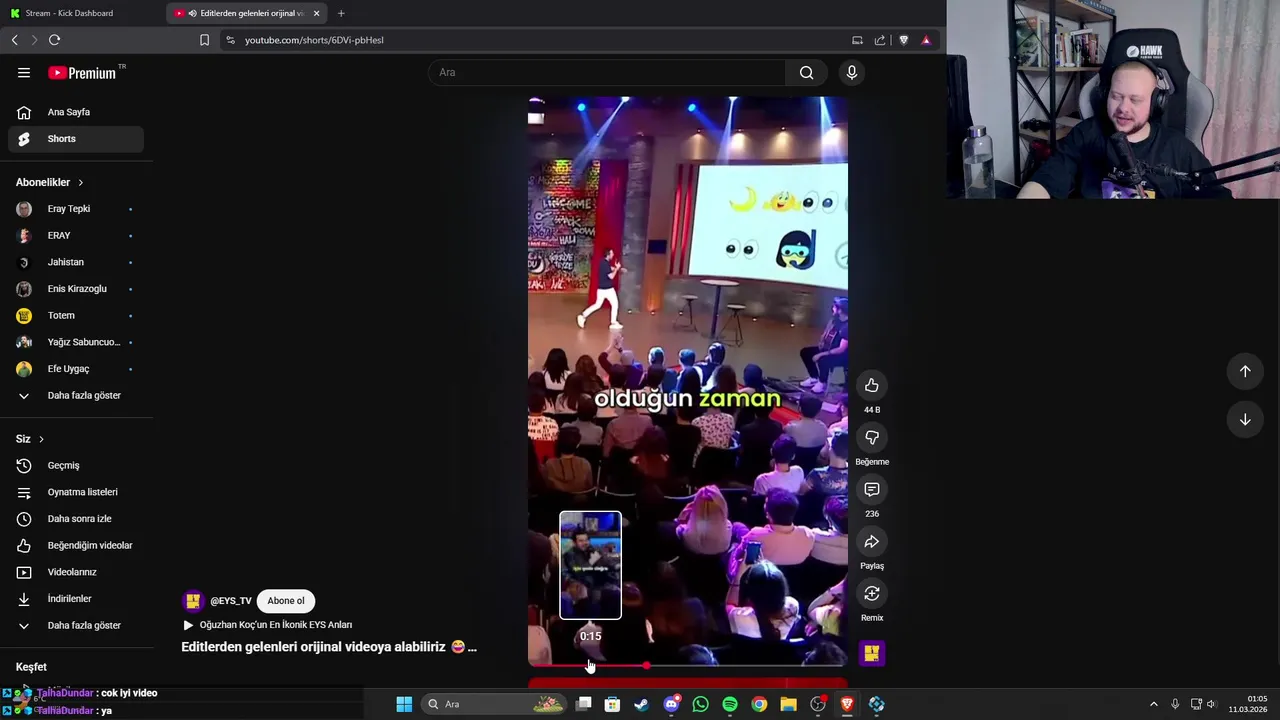Screen dimensions: 1280x720
Task: Share the short via Paylaş
Action: [x=872, y=542]
